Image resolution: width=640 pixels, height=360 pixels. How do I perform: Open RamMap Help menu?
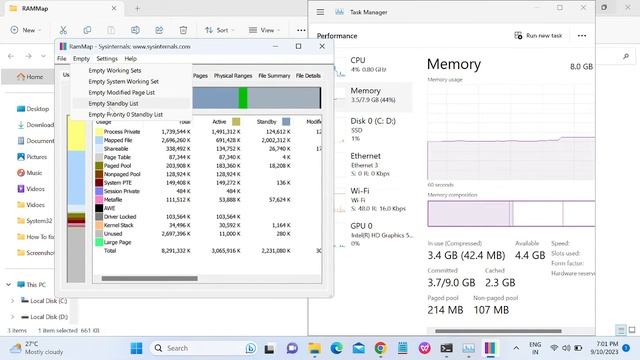coord(131,59)
